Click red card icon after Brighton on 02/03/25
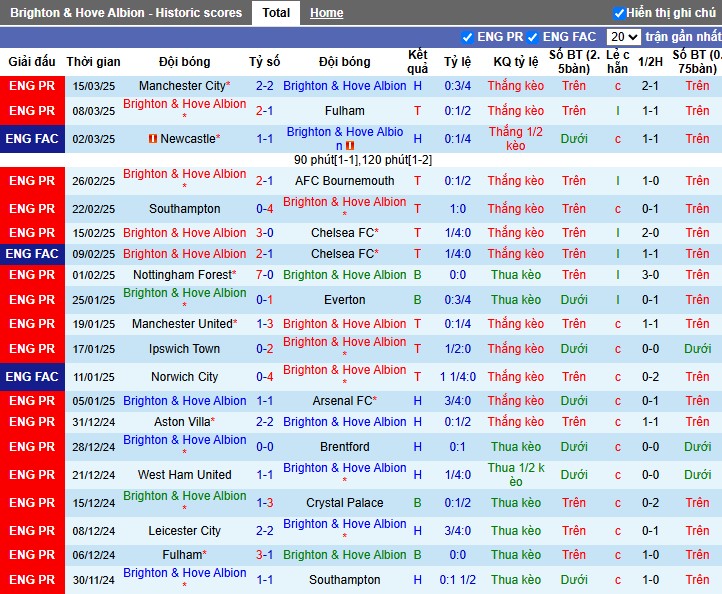Screen dimensions: 722x594 pyautogui.click(x=350, y=146)
